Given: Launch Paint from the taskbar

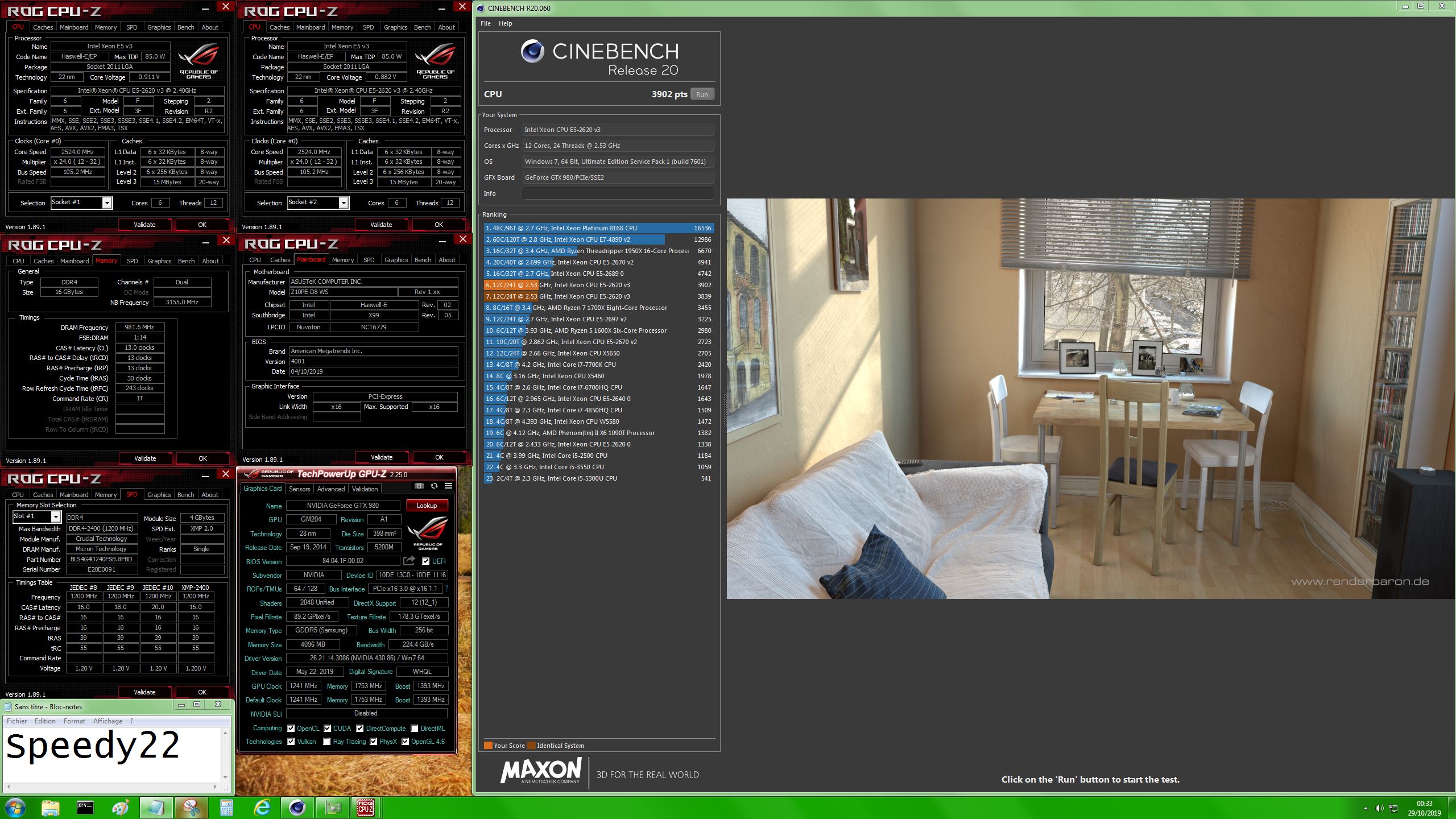Looking at the screenshot, I should pyautogui.click(x=121, y=808).
